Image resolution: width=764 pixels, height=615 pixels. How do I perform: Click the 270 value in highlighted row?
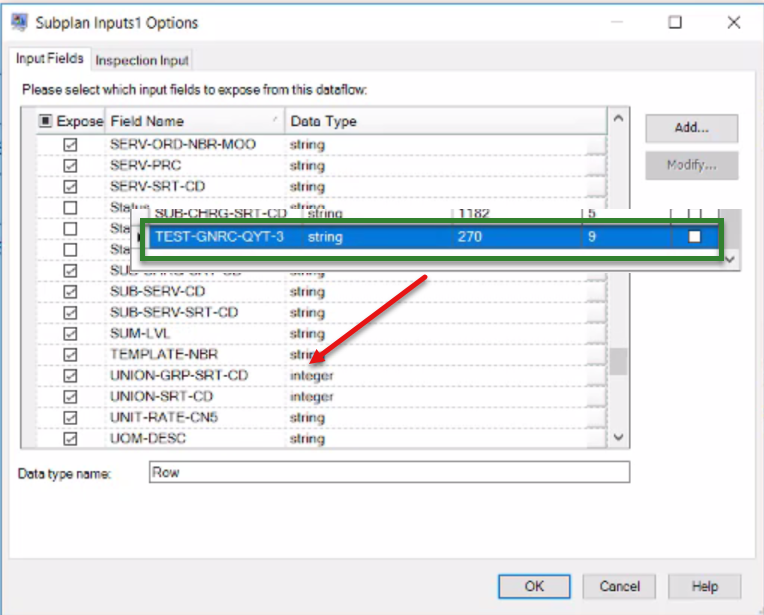point(470,237)
